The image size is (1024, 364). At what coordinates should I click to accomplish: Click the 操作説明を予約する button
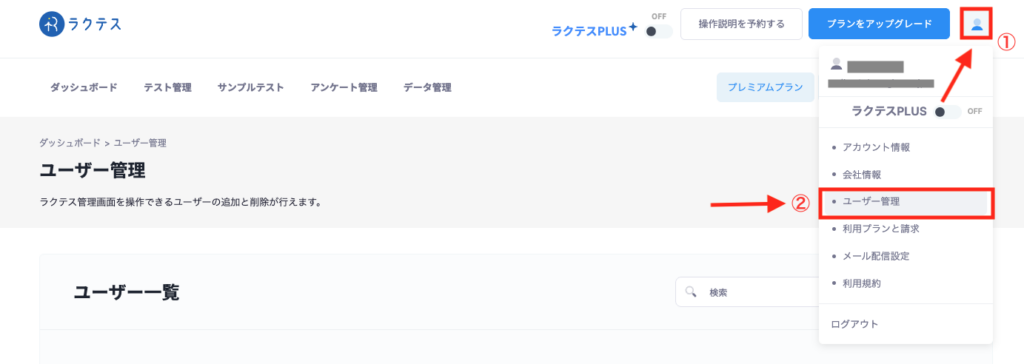[741, 24]
